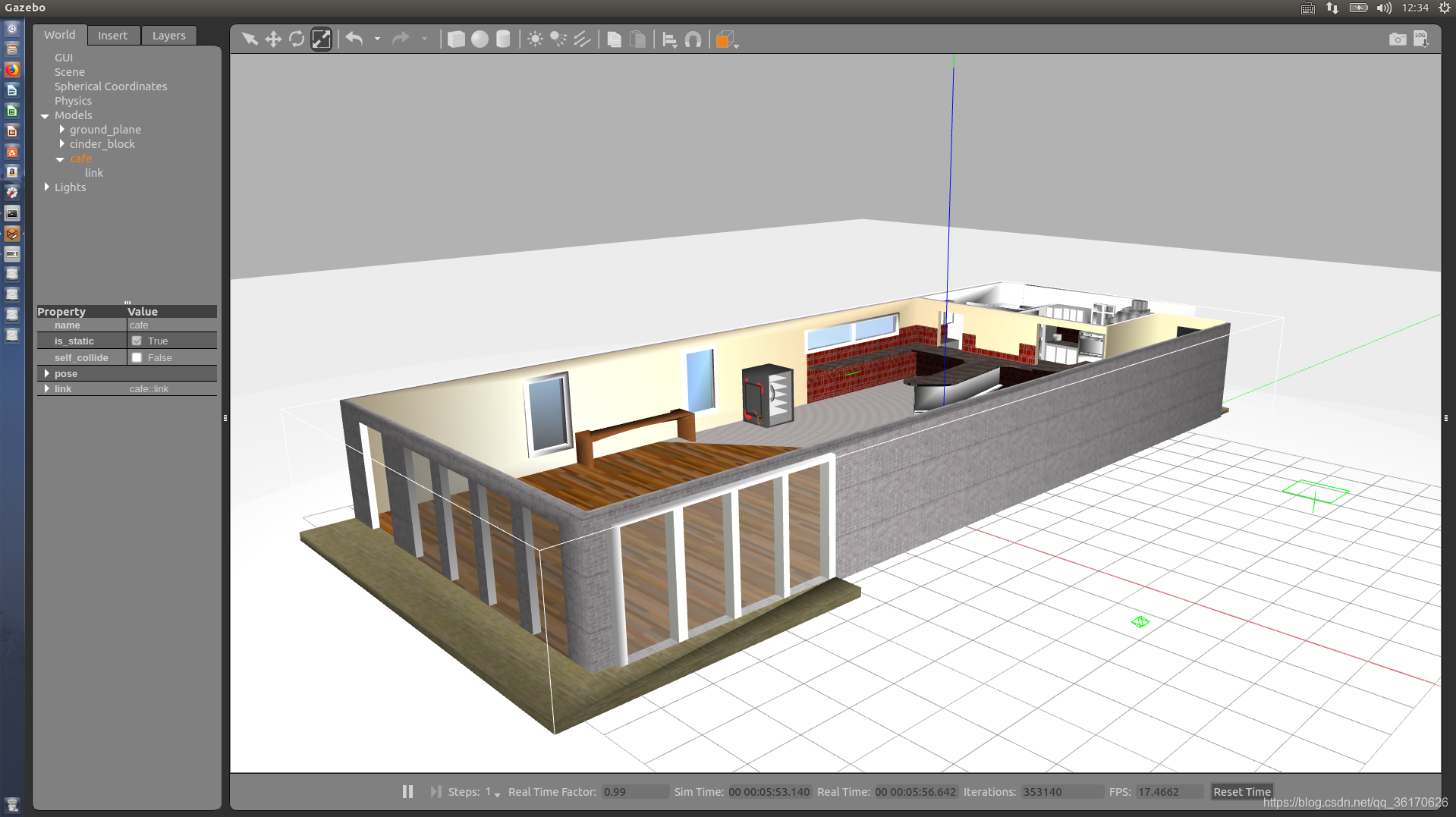
Task: Toggle the is_static checkbox
Action: coord(137,341)
